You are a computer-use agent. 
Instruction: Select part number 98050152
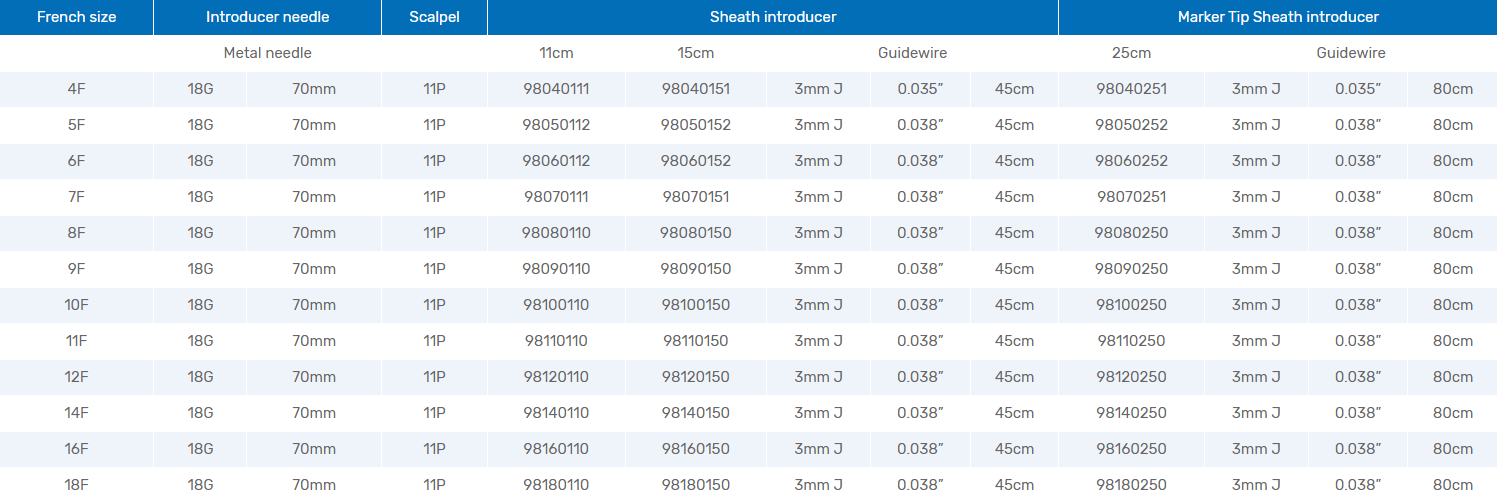pos(696,125)
